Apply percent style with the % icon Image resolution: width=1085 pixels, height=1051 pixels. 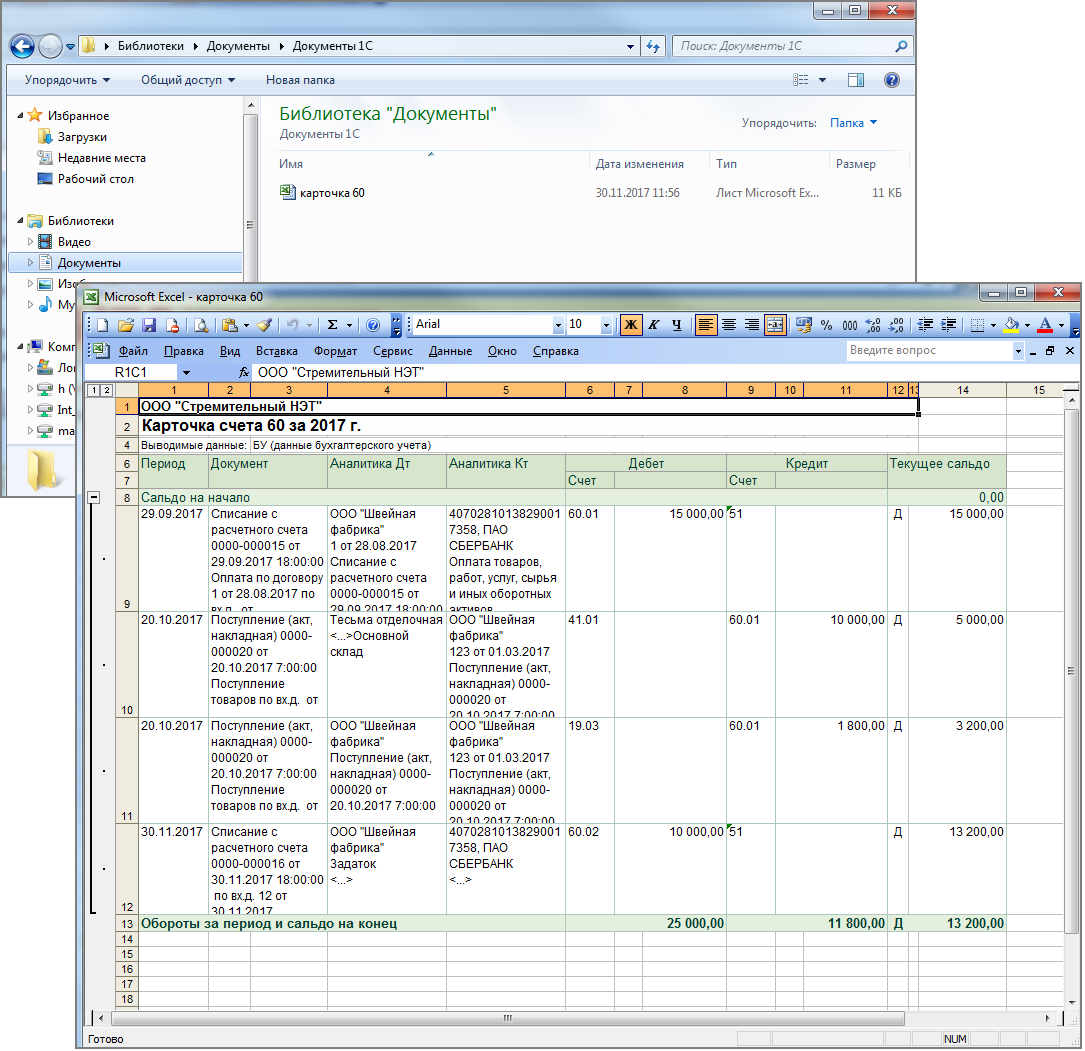[826, 325]
